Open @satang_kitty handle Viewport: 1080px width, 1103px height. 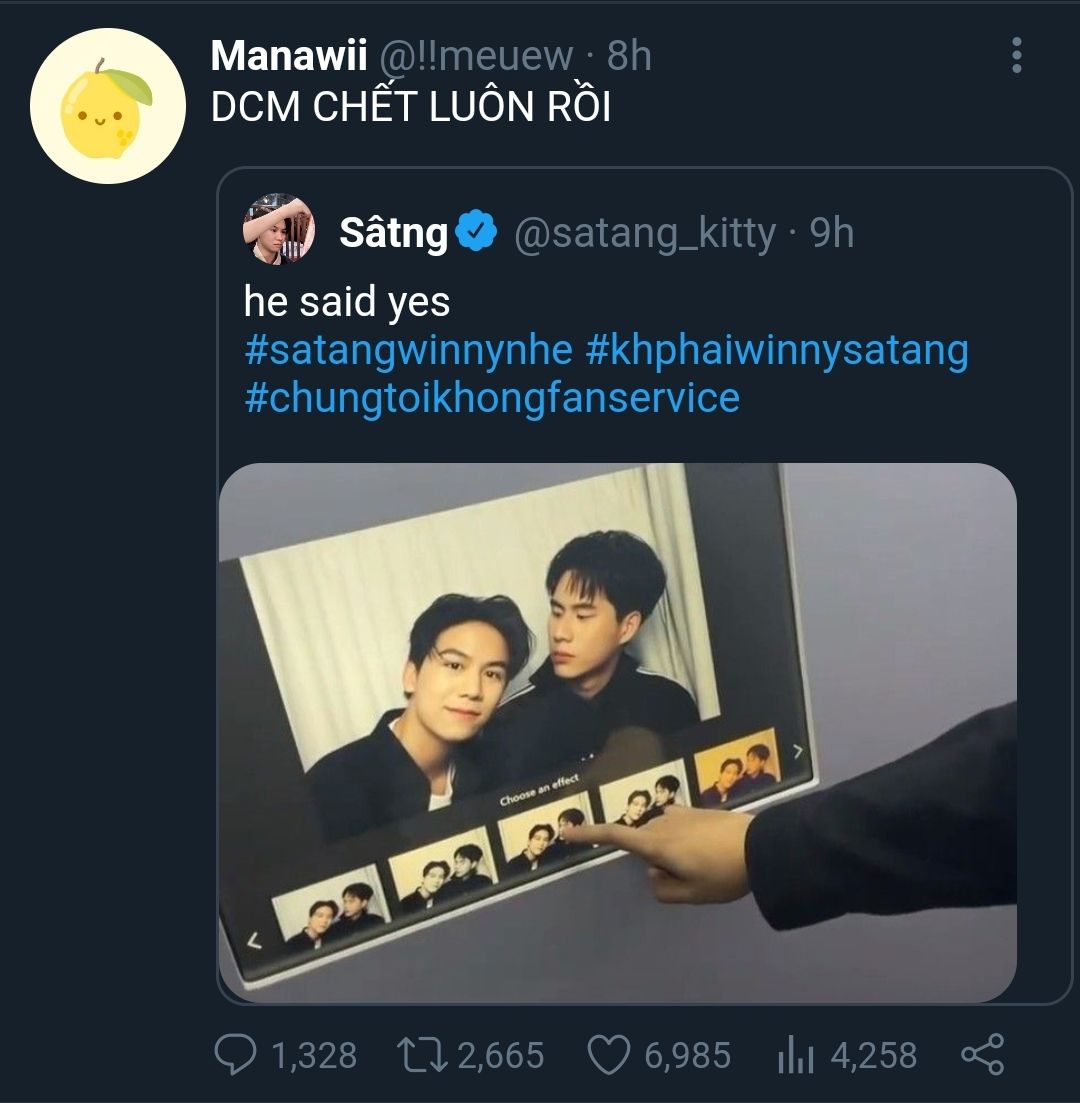(x=645, y=233)
